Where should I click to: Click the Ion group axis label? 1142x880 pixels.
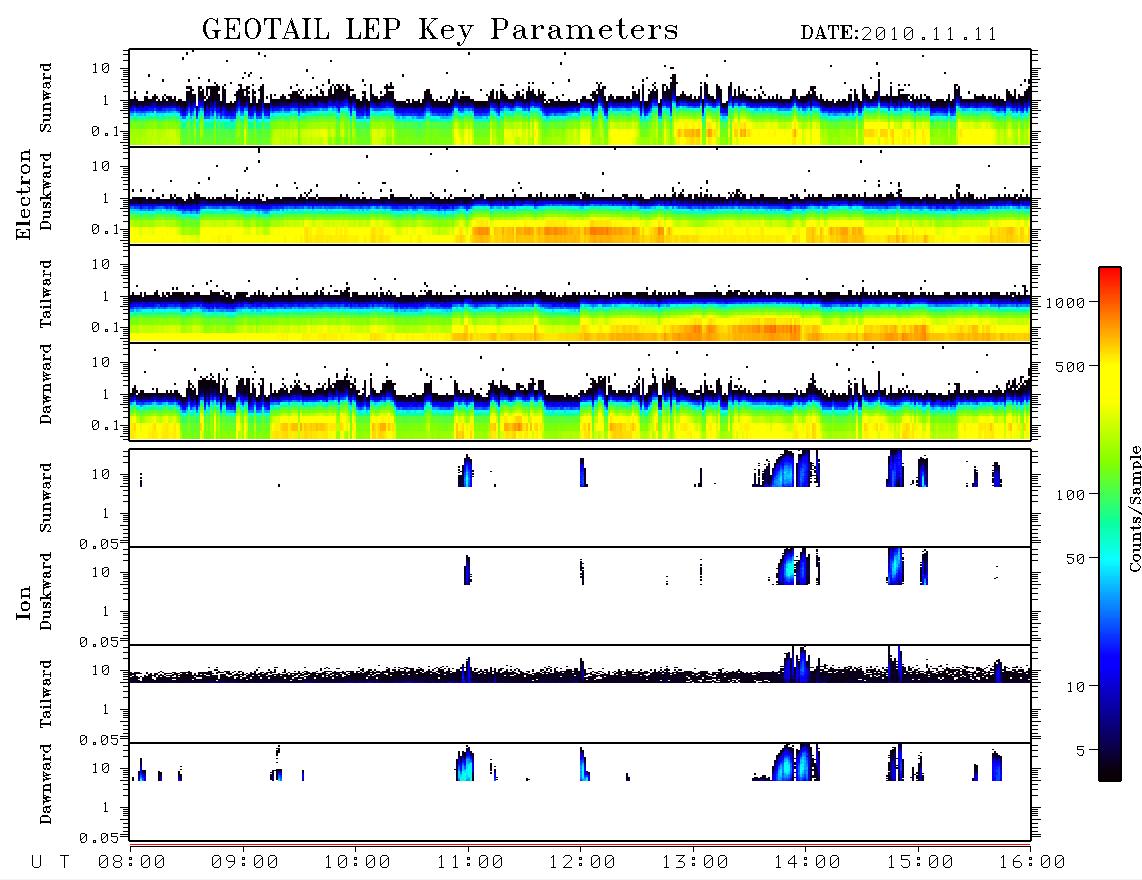tap(23, 602)
